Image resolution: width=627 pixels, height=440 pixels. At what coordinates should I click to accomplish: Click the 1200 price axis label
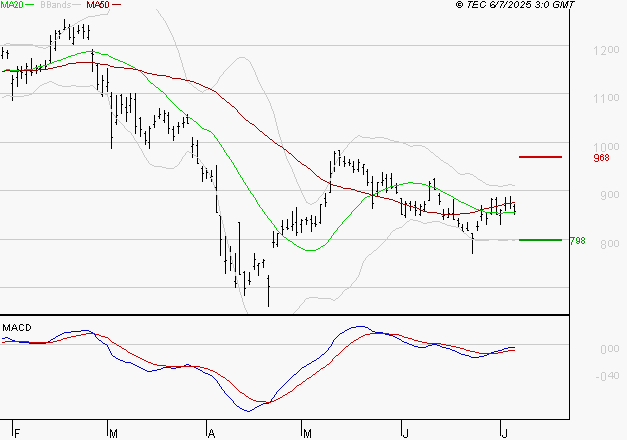pyautogui.click(x=605, y=50)
